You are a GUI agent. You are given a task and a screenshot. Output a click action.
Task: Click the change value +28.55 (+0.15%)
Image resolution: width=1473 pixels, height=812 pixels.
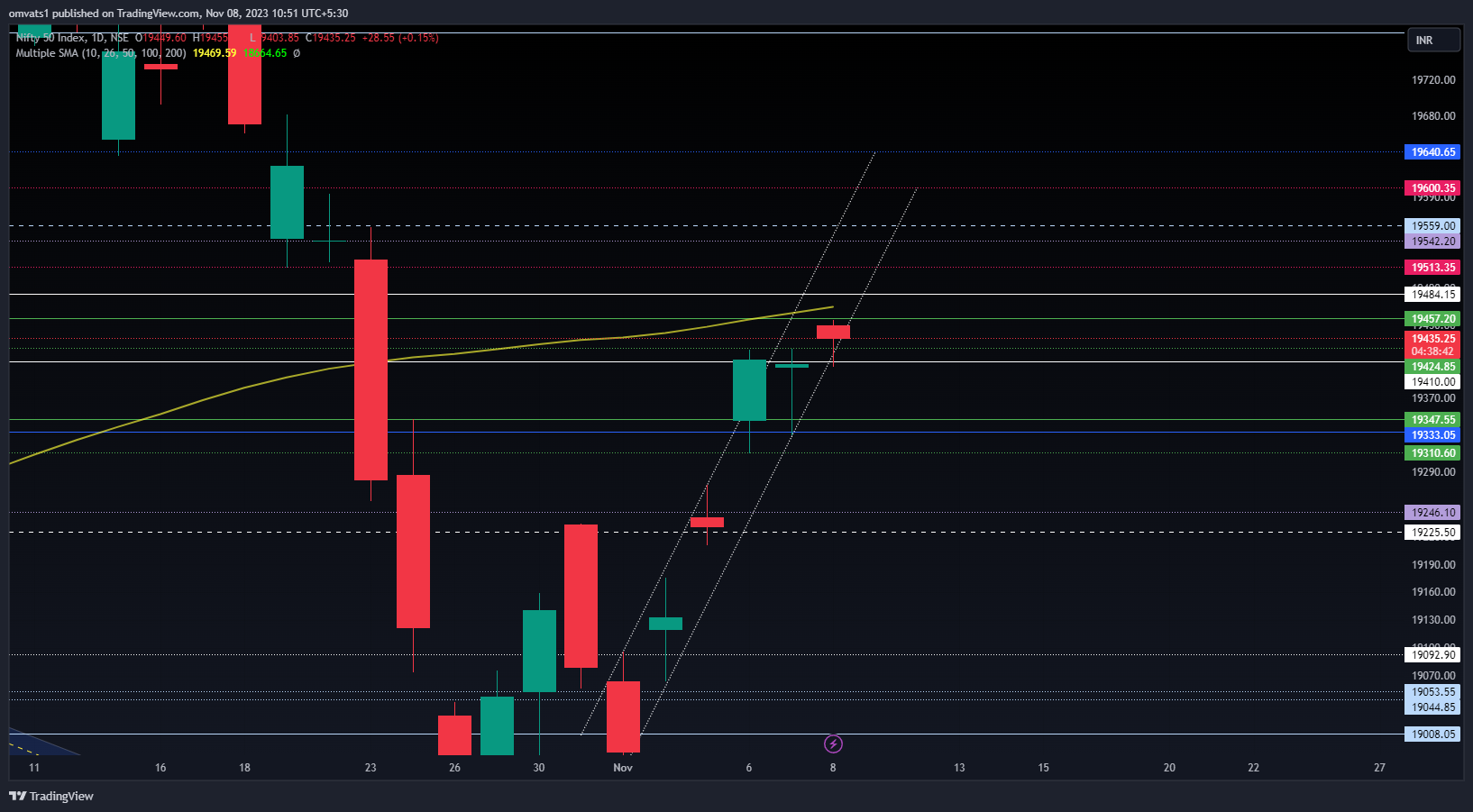pos(400,38)
